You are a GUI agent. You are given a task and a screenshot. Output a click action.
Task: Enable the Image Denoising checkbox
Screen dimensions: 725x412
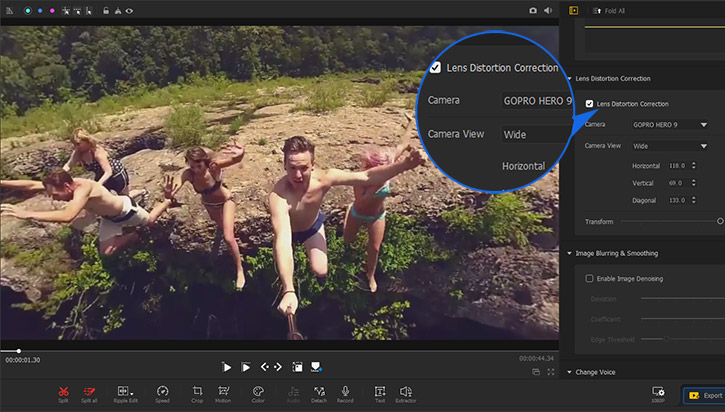pyautogui.click(x=590, y=278)
